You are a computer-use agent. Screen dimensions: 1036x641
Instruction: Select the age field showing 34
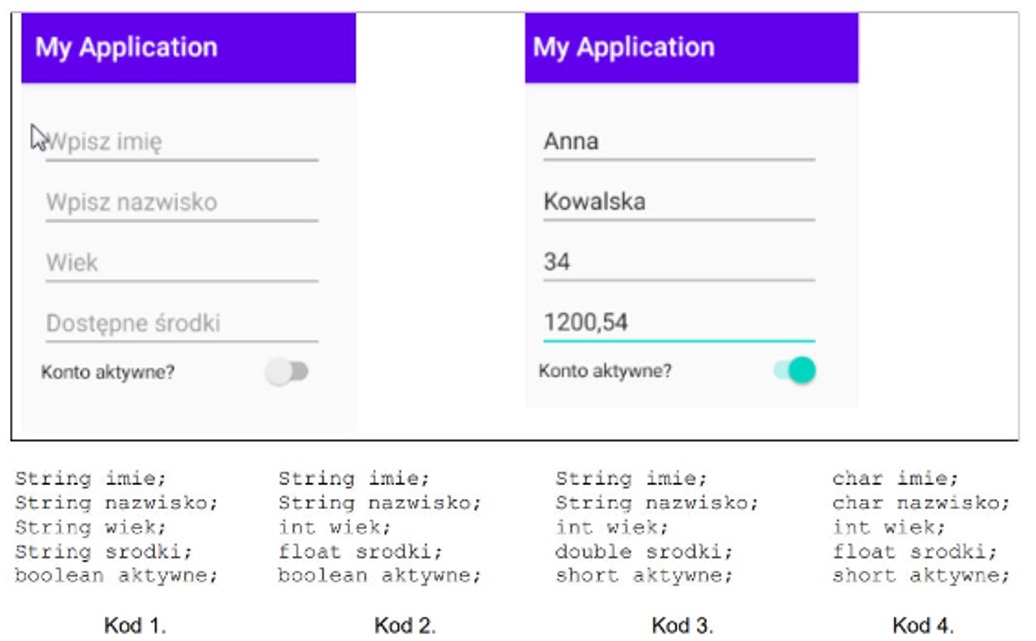[x=679, y=262]
